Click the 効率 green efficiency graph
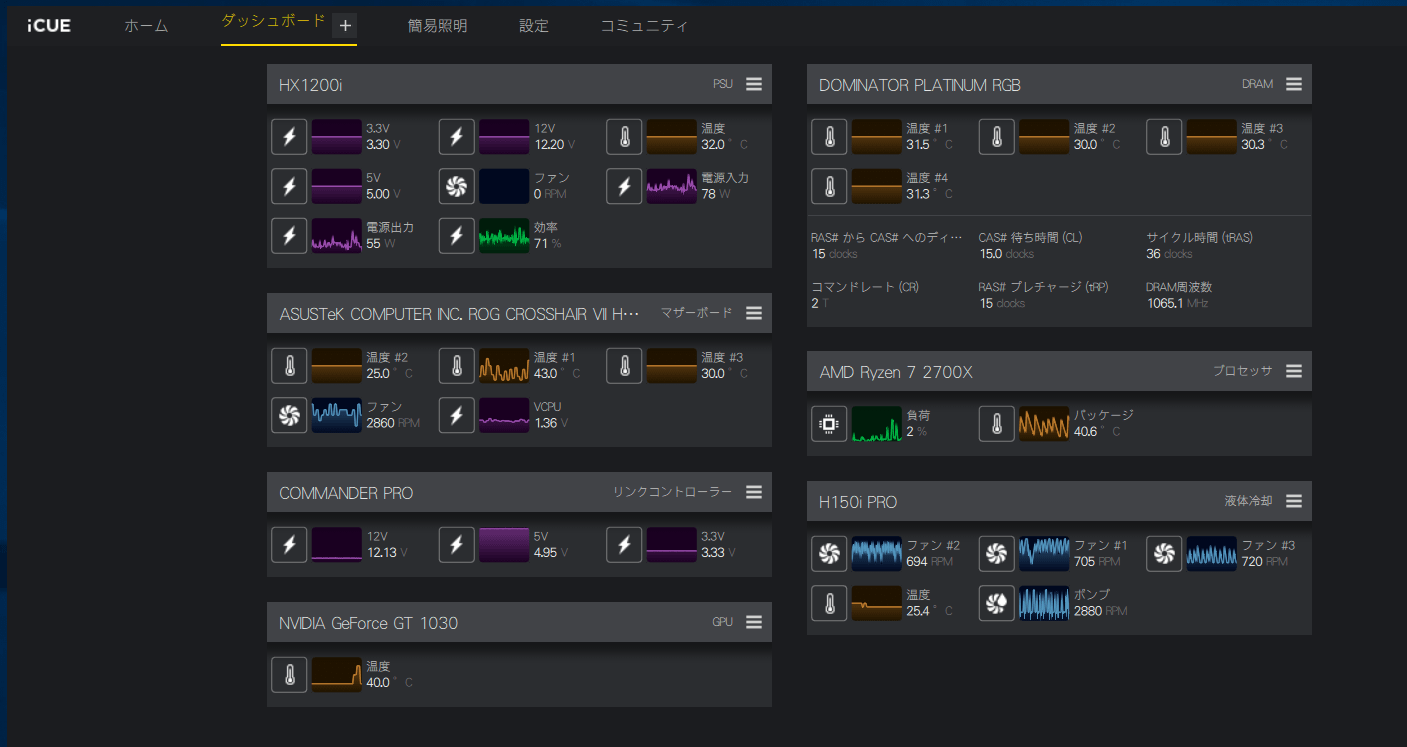Viewport: 1407px width, 747px height. point(504,235)
